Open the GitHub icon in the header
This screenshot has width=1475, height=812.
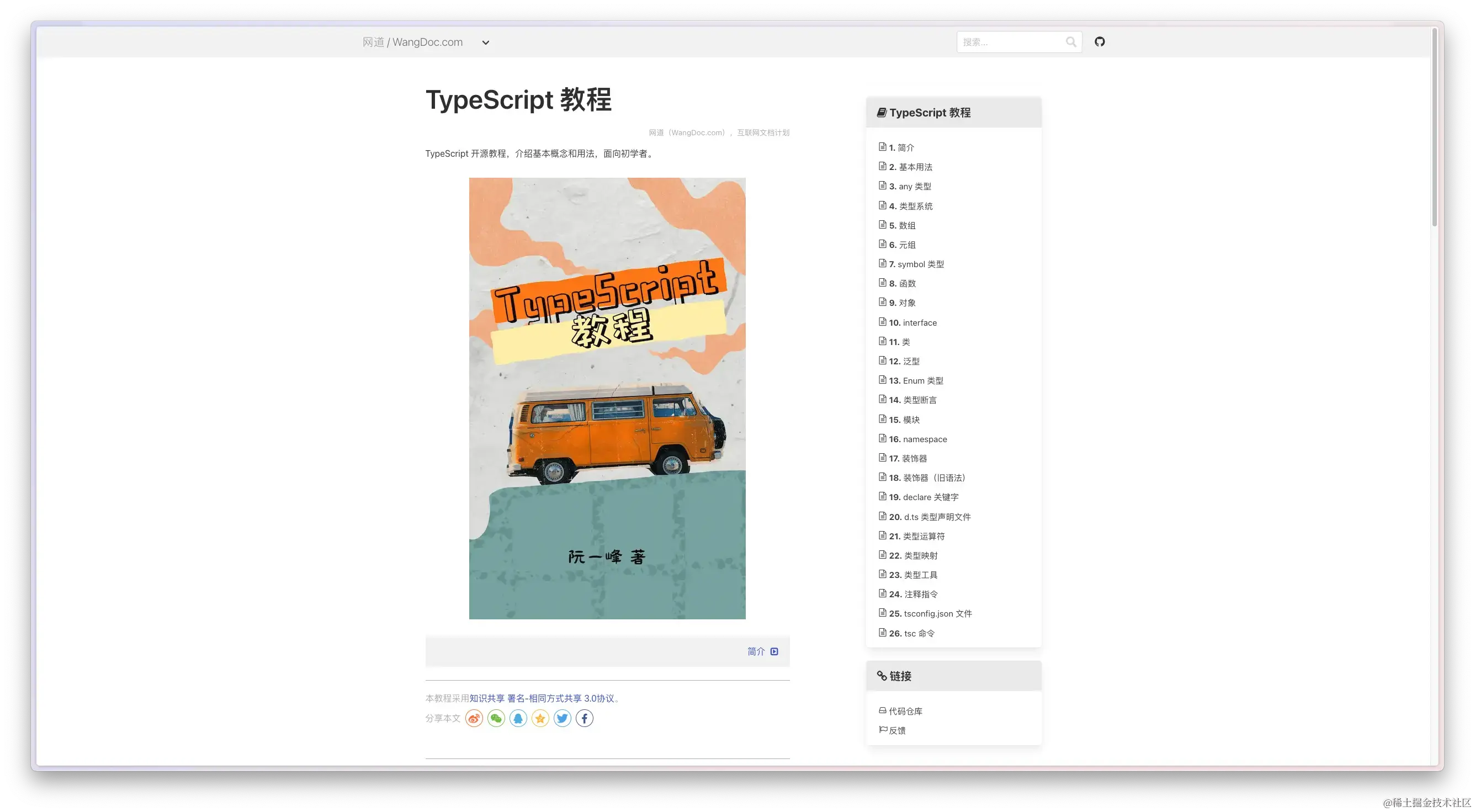point(1100,42)
